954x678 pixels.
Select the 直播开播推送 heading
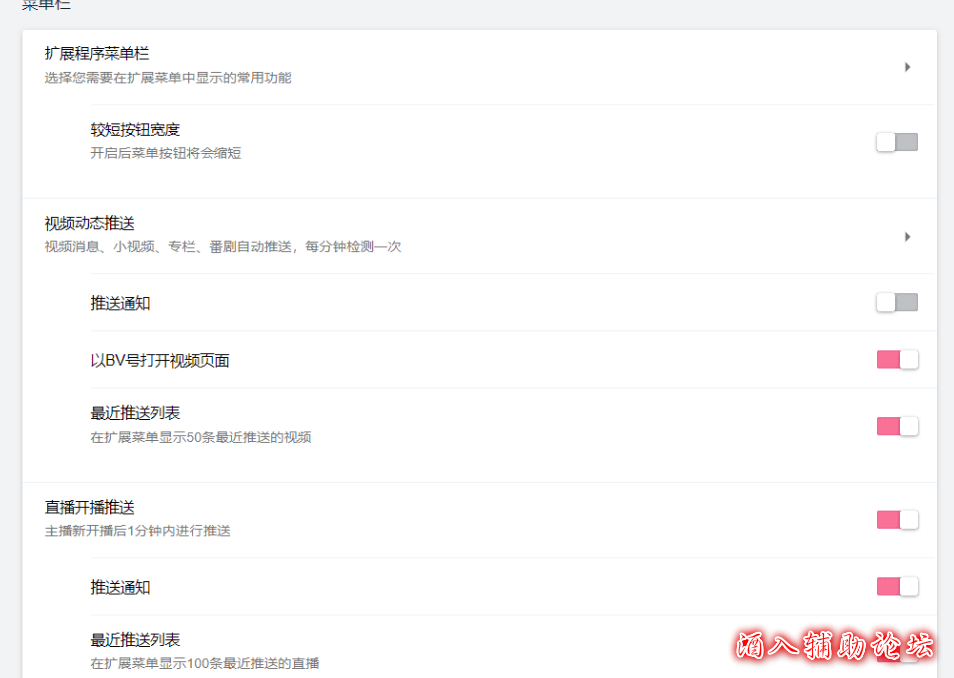click(x=89, y=507)
